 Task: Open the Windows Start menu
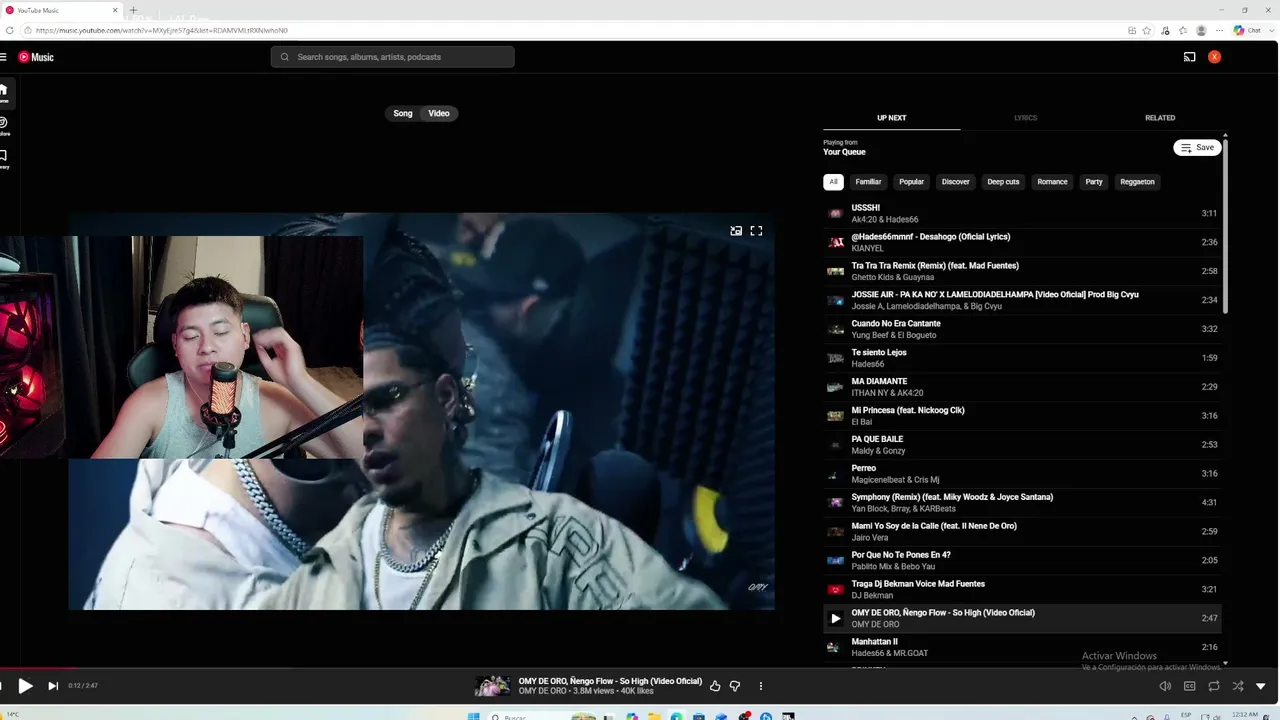pyautogui.click(x=474, y=716)
